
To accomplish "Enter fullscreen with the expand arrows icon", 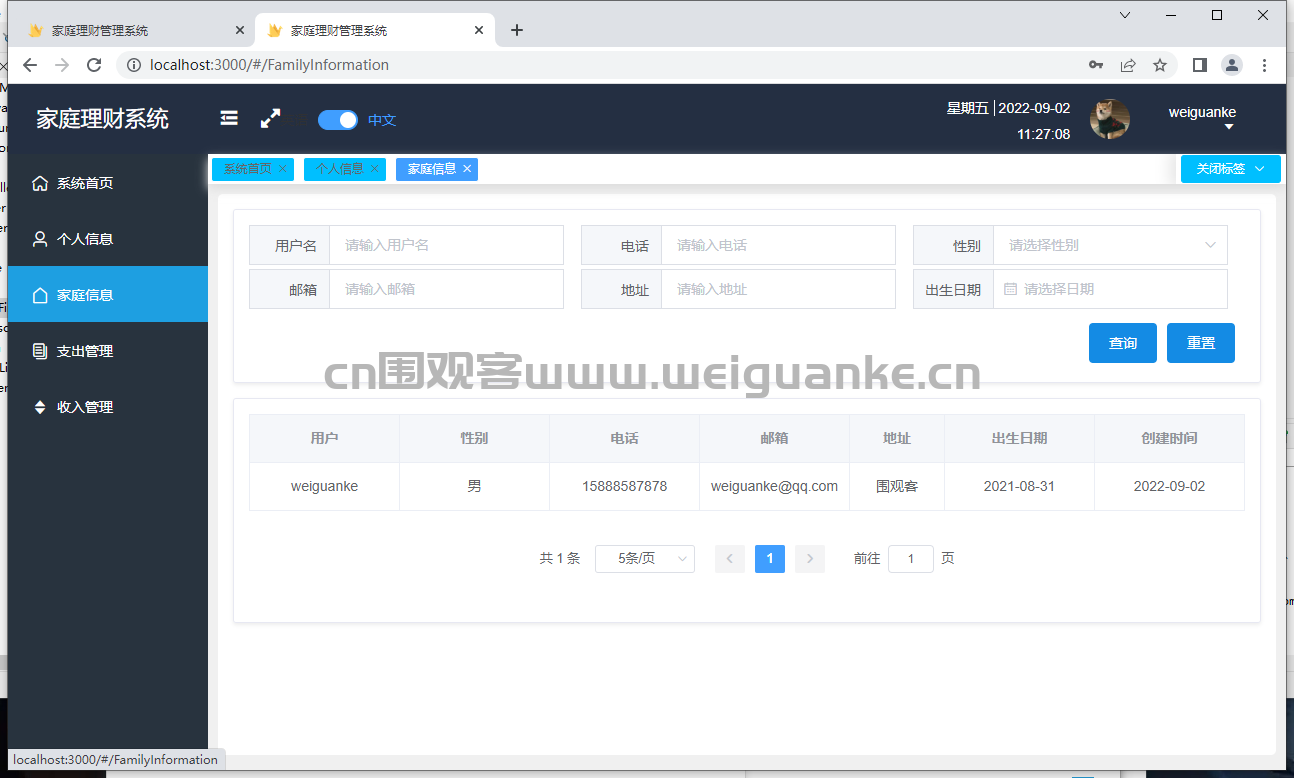I will coord(270,119).
